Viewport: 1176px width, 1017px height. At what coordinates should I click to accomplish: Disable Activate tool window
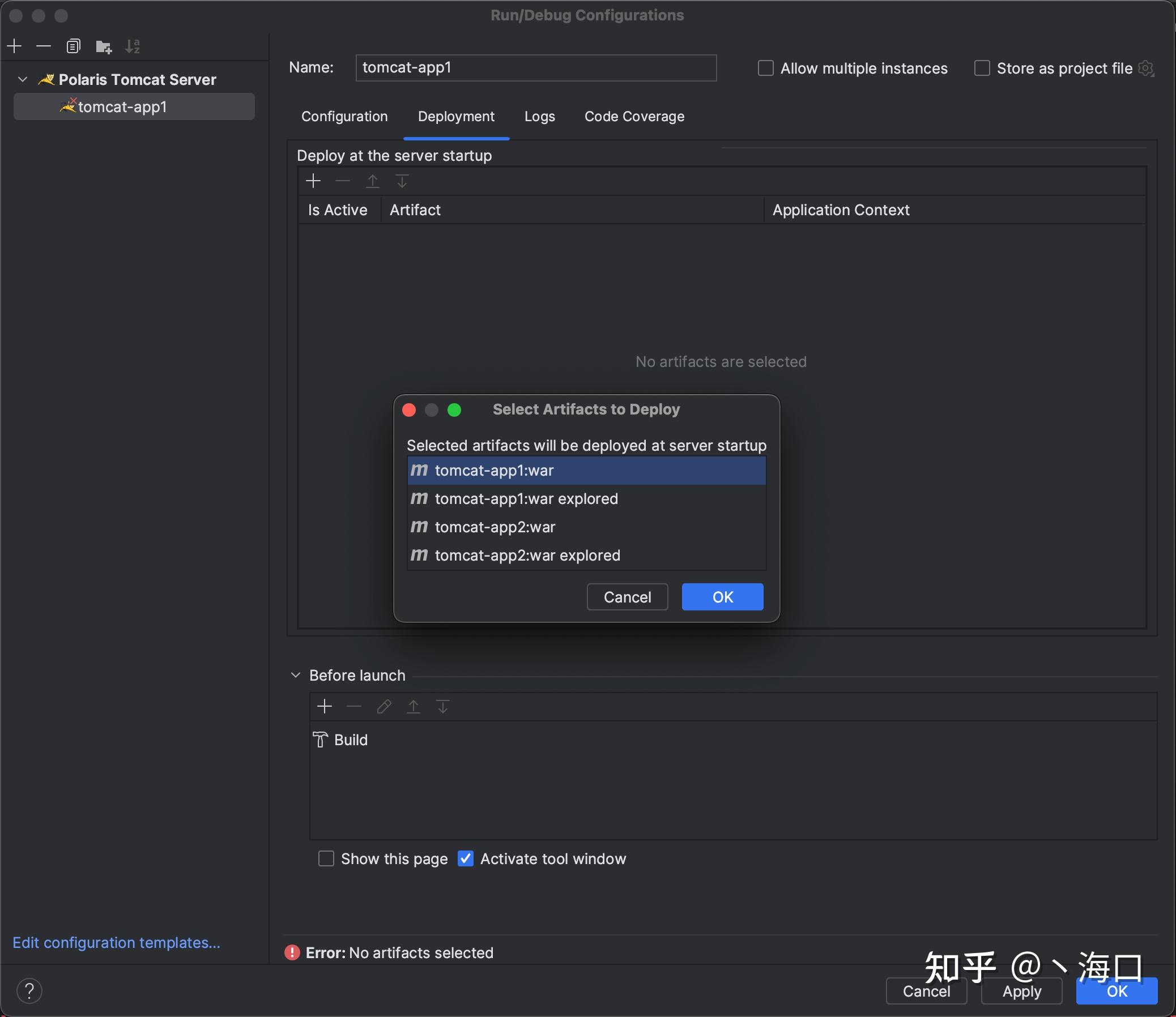click(x=465, y=858)
